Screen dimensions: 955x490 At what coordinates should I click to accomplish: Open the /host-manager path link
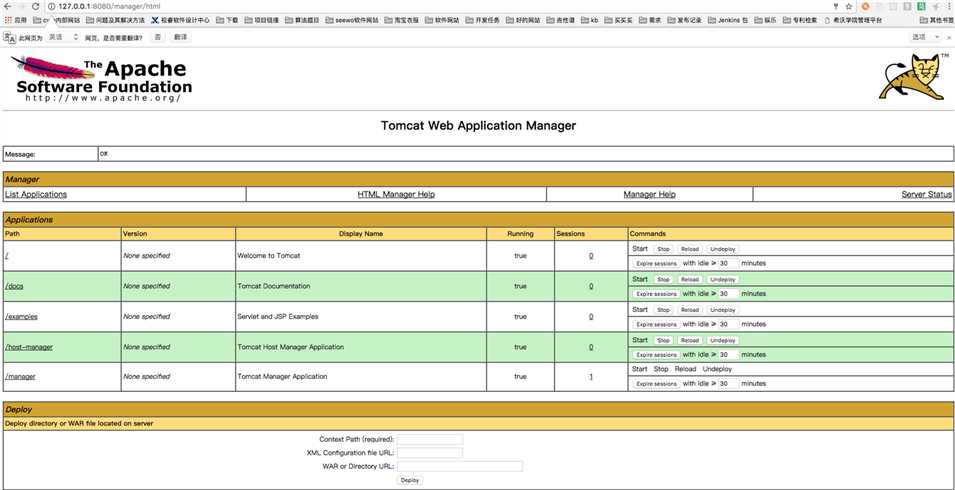click(29, 347)
